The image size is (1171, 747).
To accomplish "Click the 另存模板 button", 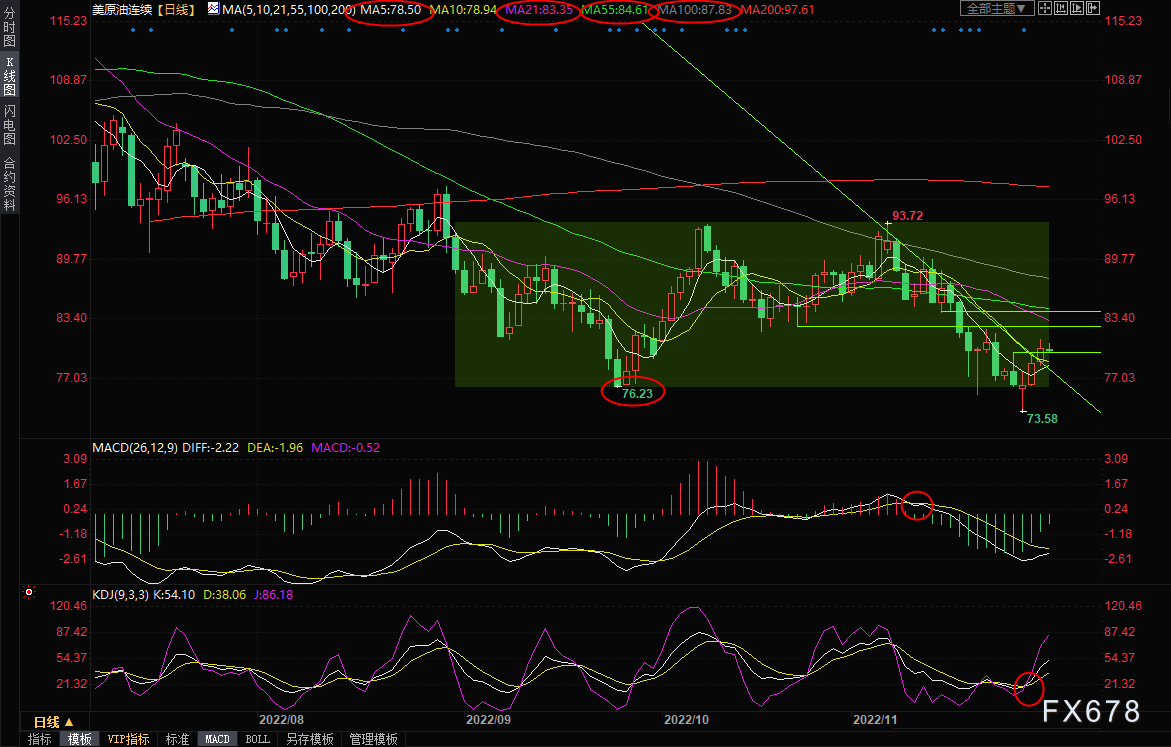I will [310, 739].
